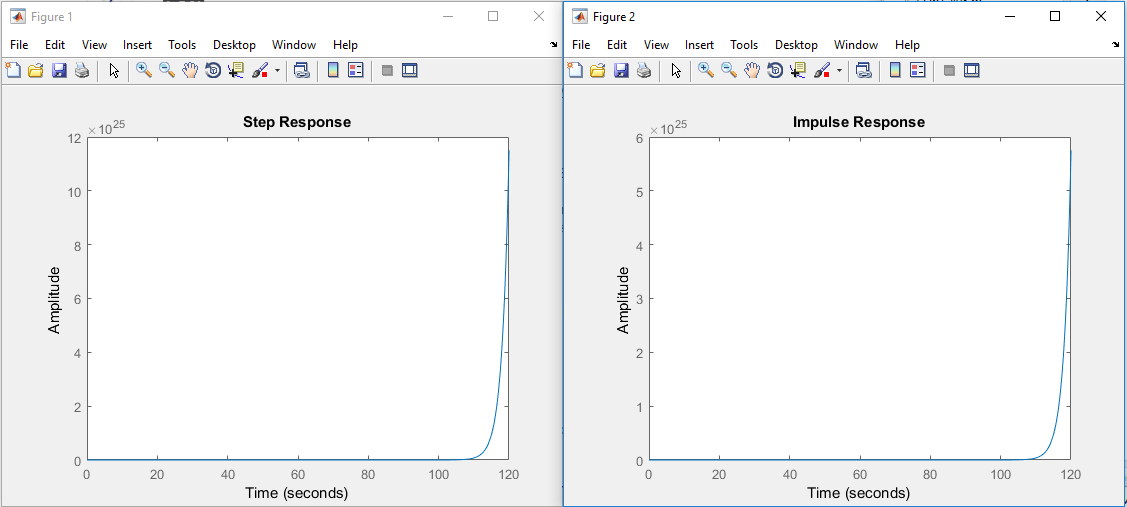Click Link Plot icon in Figure 2
The height and width of the screenshot is (507, 1127).
[864, 70]
